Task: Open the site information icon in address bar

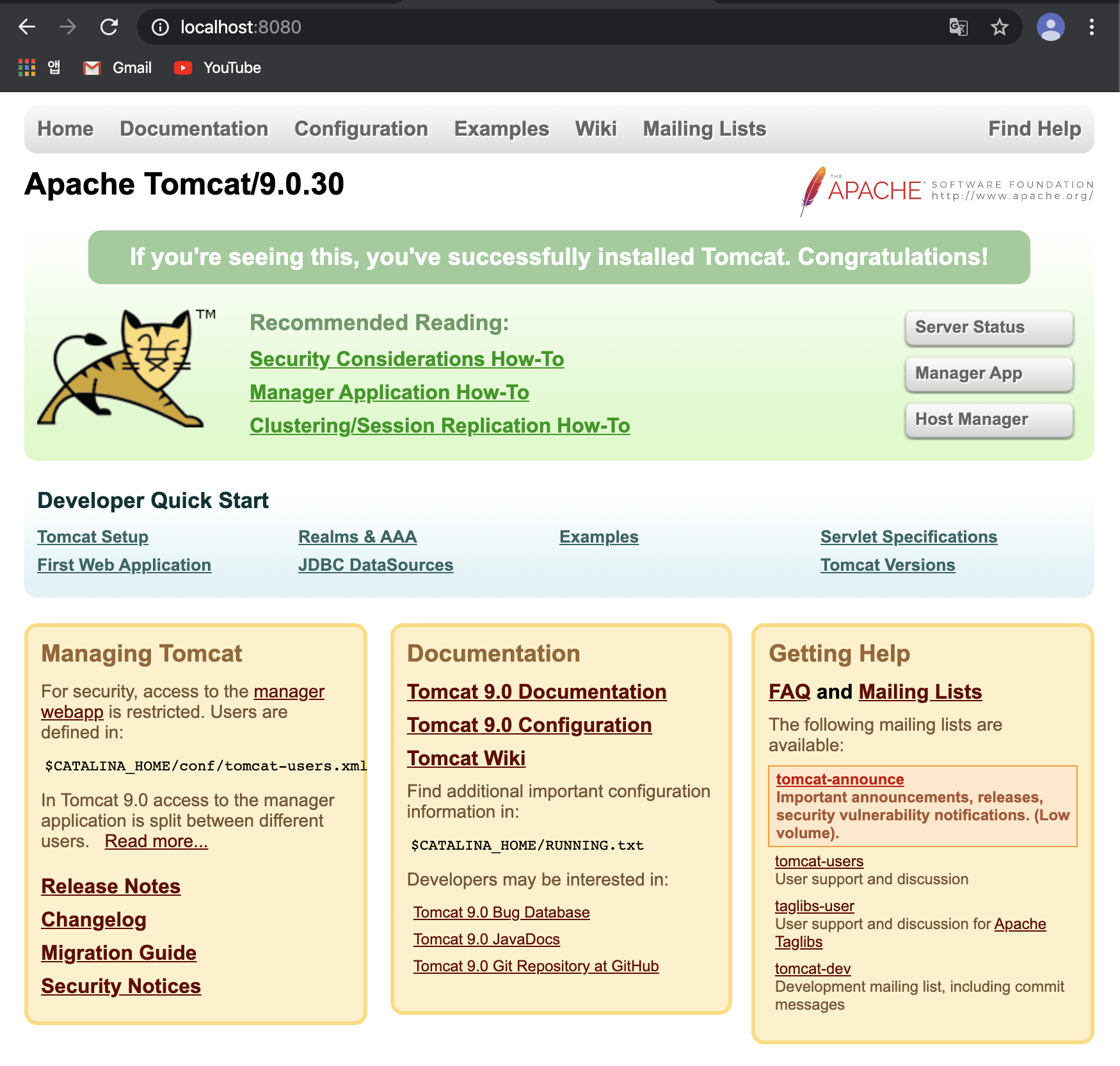Action: (x=160, y=27)
